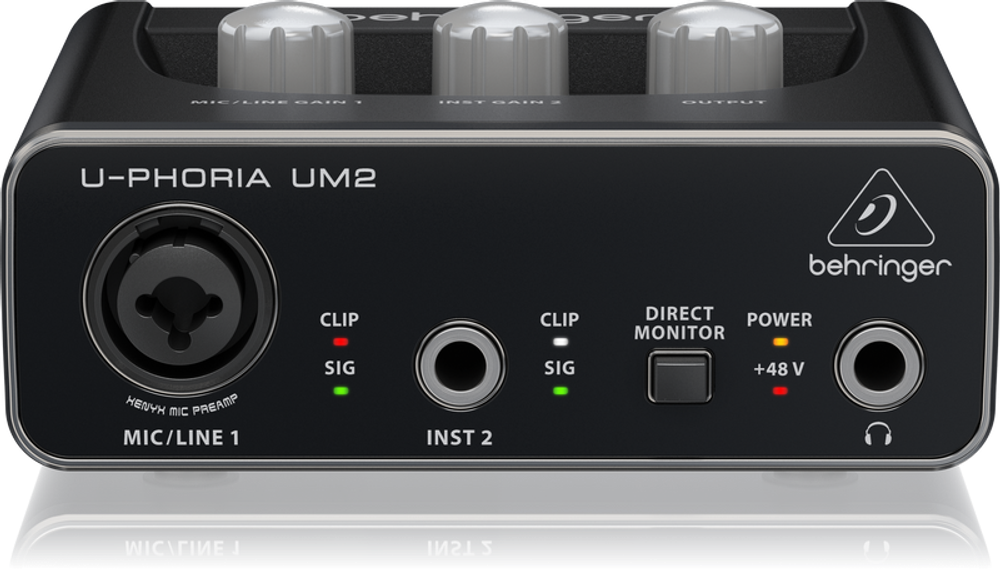Click the XLR combo input jack
Screen dimensions: 1000x570
click(x=180, y=300)
